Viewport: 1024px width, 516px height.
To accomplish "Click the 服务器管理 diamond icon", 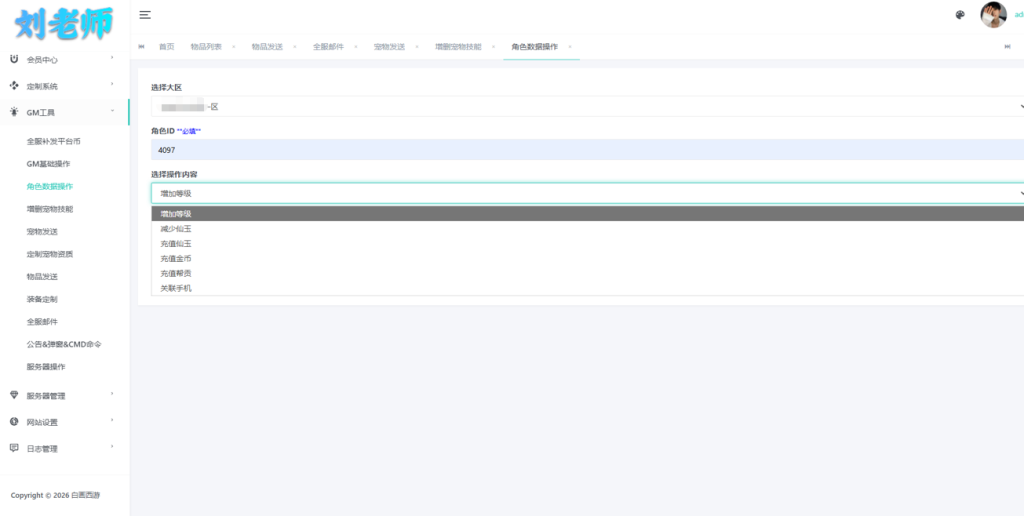I will click(x=14, y=395).
